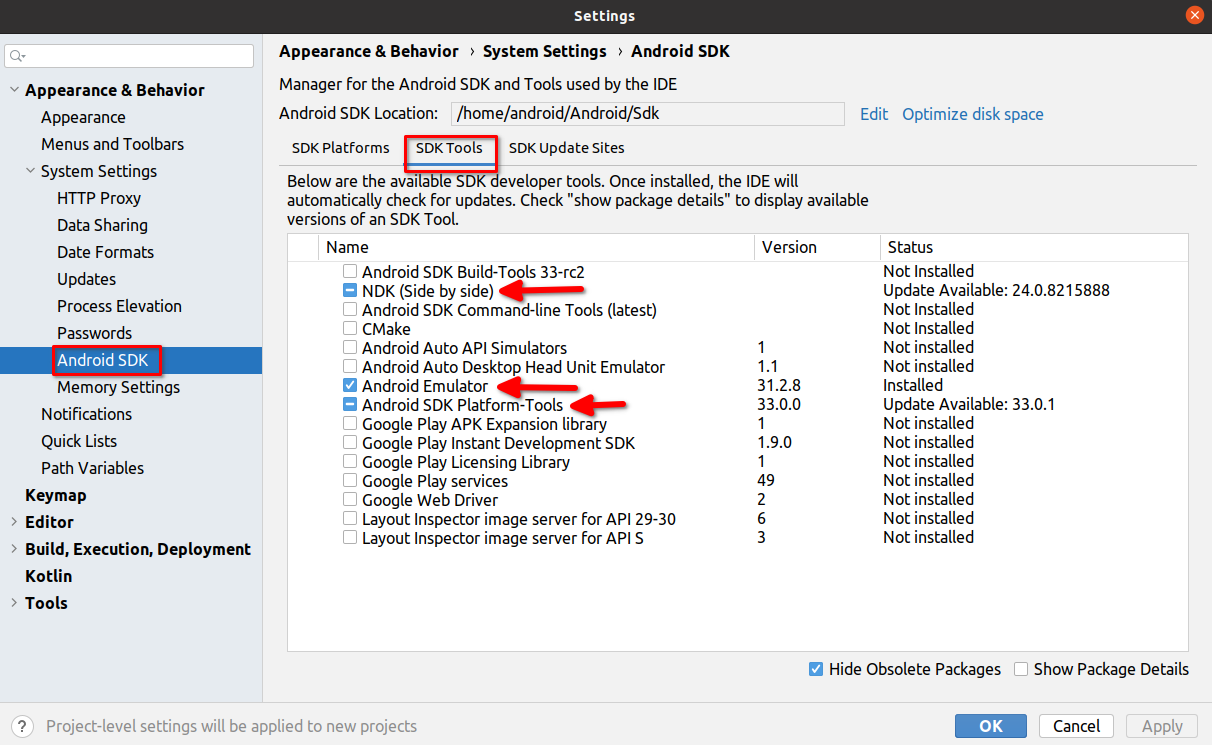Select HTTP Proxy in the sidebar
The image size is (1212, 745).
point(99,198)
